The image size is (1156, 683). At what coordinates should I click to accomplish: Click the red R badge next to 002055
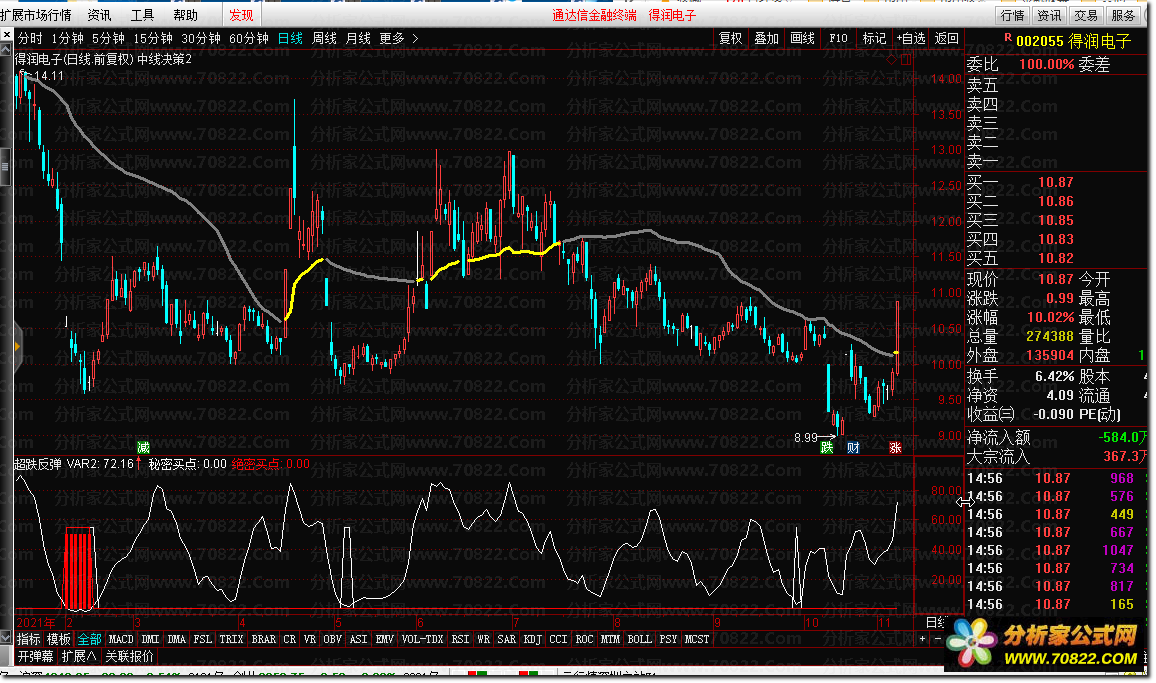pyautogui.click(x=1007, y=38)
